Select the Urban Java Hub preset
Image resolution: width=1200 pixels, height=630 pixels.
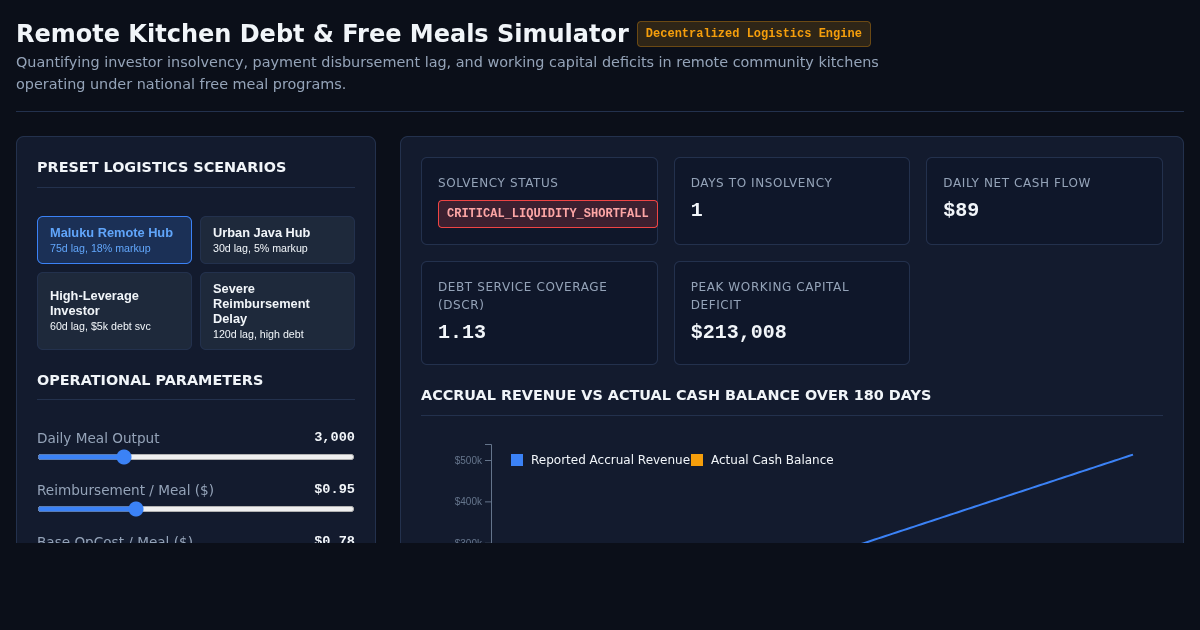coord(277,240)
